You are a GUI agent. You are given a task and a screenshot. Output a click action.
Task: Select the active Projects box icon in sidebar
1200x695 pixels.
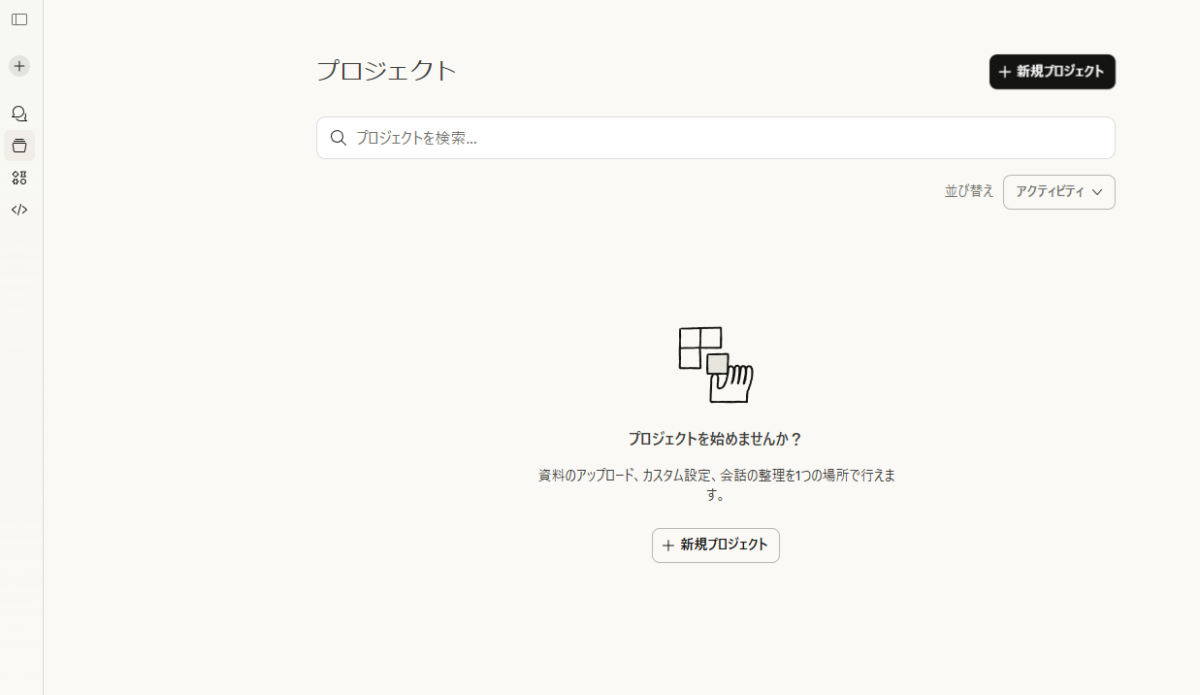click(18, 145)
